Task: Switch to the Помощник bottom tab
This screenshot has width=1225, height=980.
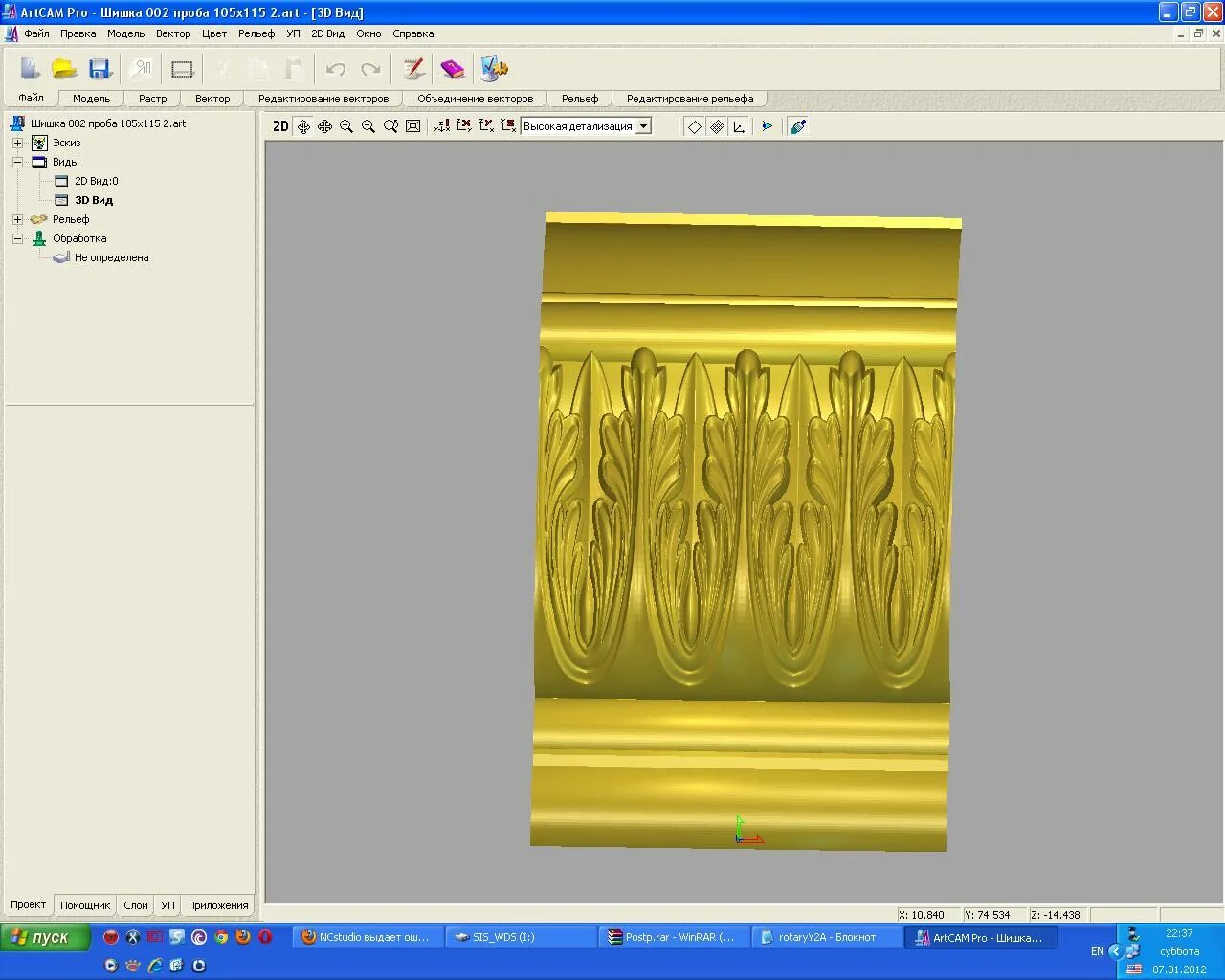Action: coord(85,905)
